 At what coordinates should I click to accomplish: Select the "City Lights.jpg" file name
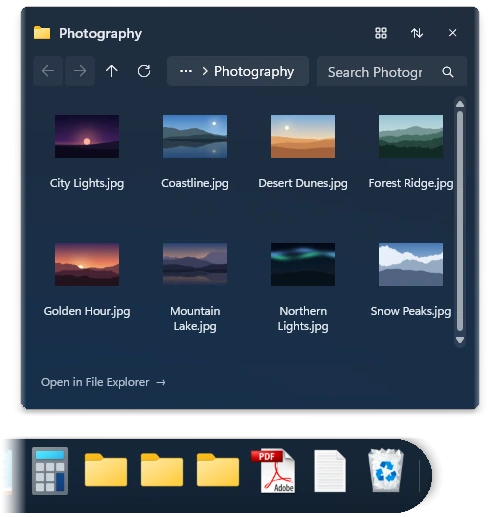[87, 183]
